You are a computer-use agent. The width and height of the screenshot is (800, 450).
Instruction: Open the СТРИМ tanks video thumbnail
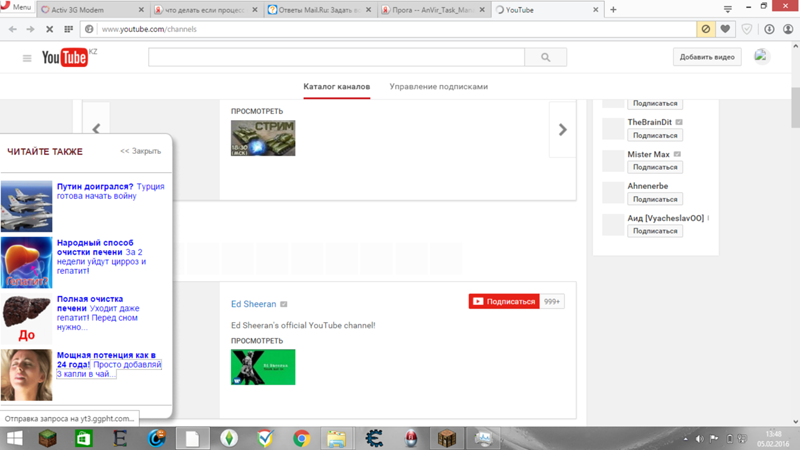[263, 138]
